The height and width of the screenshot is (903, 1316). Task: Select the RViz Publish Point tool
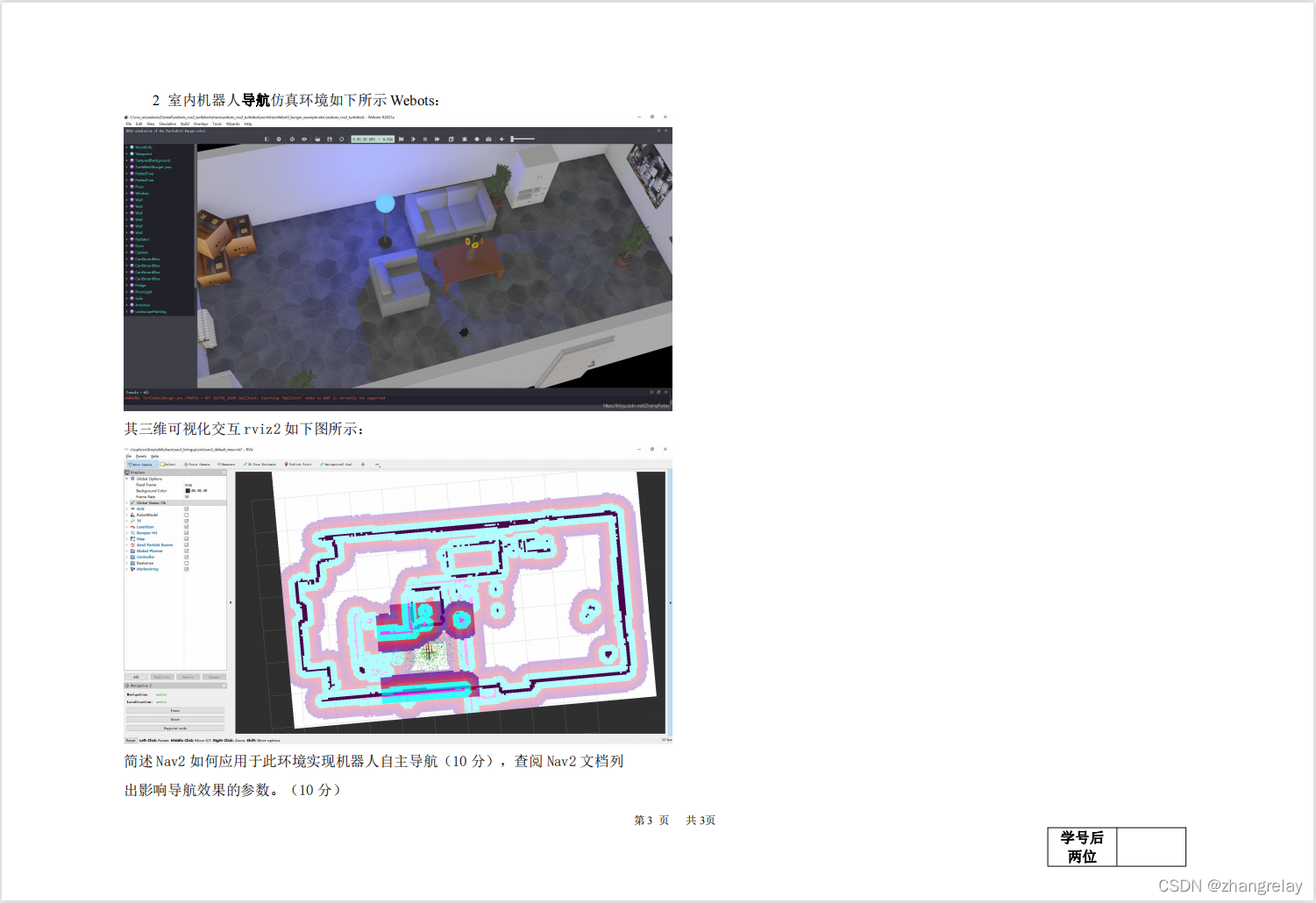tap(298, 465)
